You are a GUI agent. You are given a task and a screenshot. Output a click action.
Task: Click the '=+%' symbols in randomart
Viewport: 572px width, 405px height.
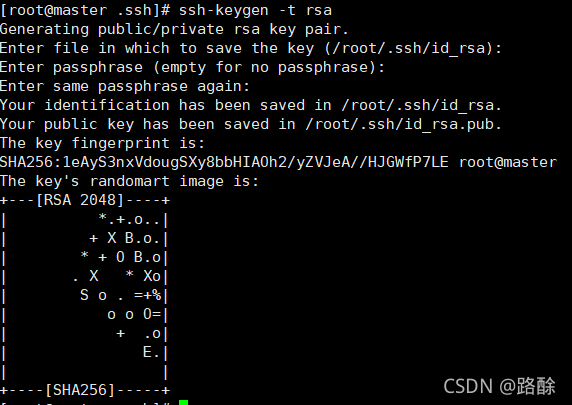pyautogui.click(x=147, y=295)
